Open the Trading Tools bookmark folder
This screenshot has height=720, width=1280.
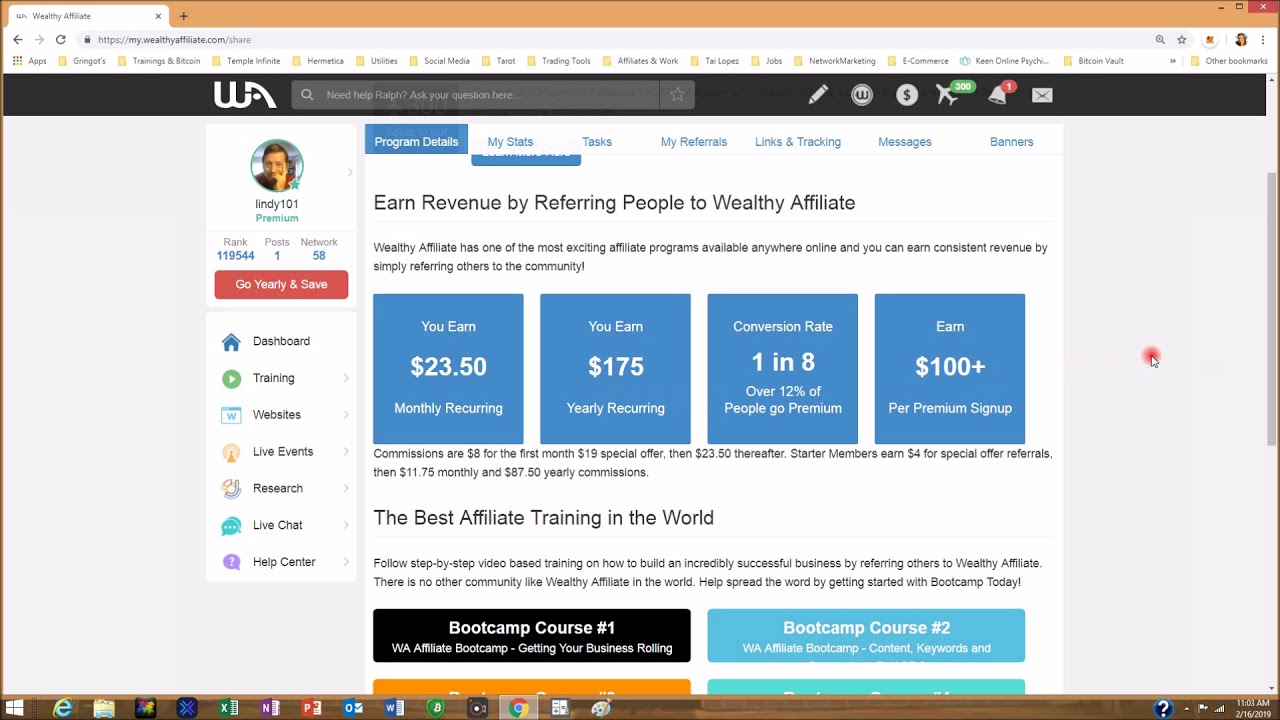pyautogui.click(x=558, y=61)
